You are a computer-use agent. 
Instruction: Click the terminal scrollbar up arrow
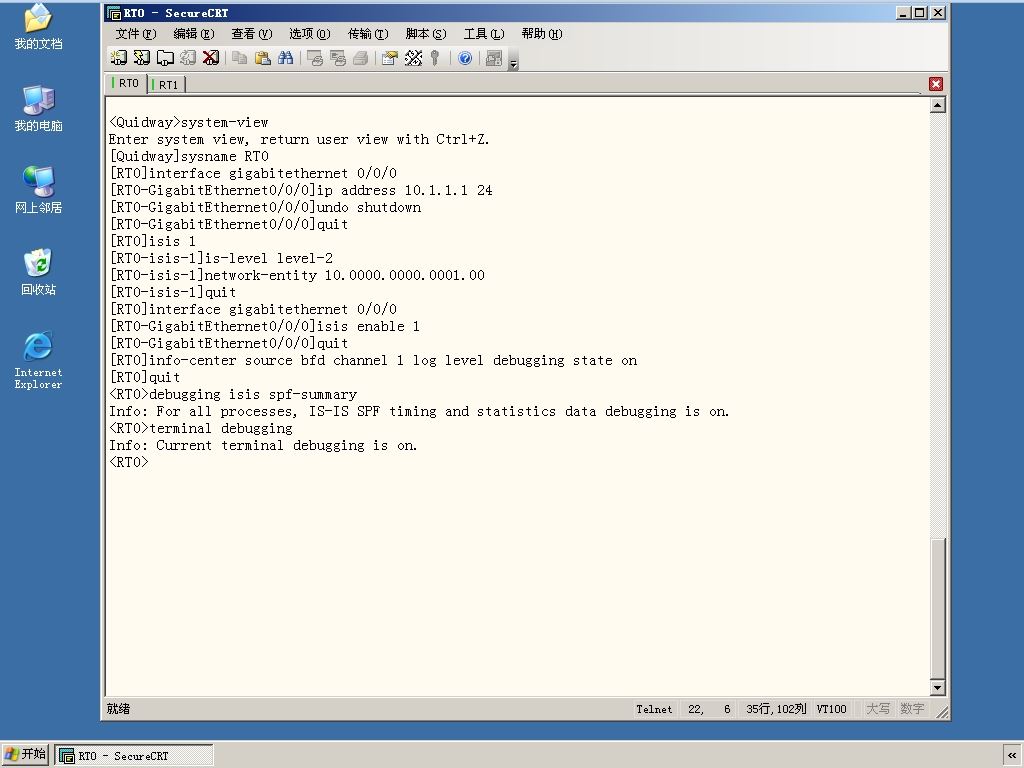tap(938, 105)
